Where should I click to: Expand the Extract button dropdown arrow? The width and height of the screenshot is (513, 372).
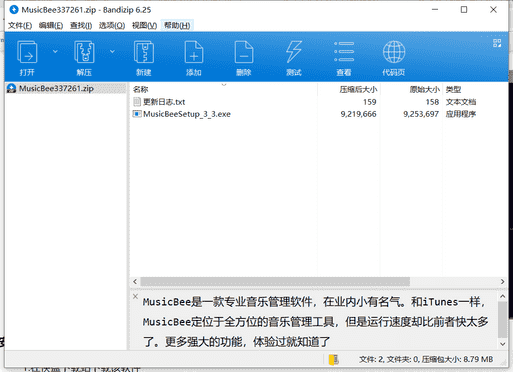click(112, 51)
